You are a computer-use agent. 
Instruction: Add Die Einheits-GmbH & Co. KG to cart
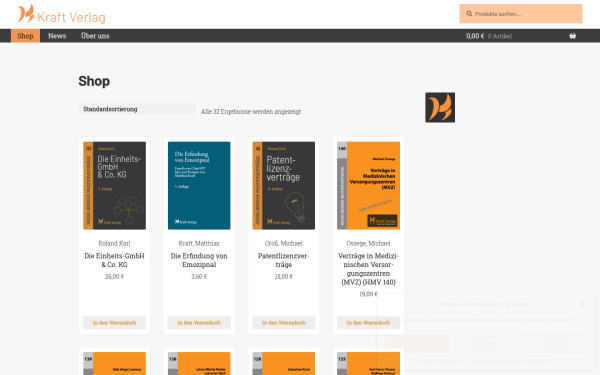coord(114,323)
